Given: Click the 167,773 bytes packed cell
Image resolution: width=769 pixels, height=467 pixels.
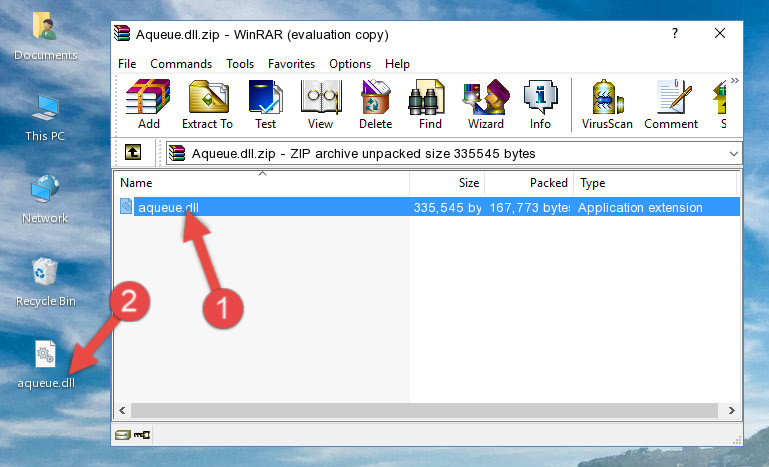Looking at the screenshot, I should (530, 208).
